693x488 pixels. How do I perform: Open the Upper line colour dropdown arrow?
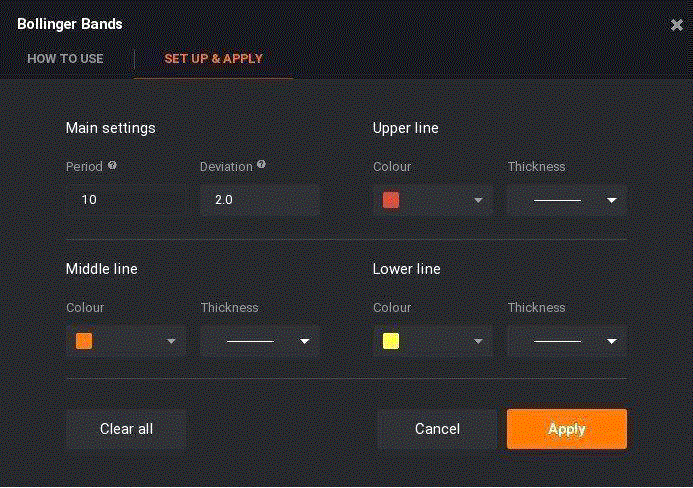point(478,200)
